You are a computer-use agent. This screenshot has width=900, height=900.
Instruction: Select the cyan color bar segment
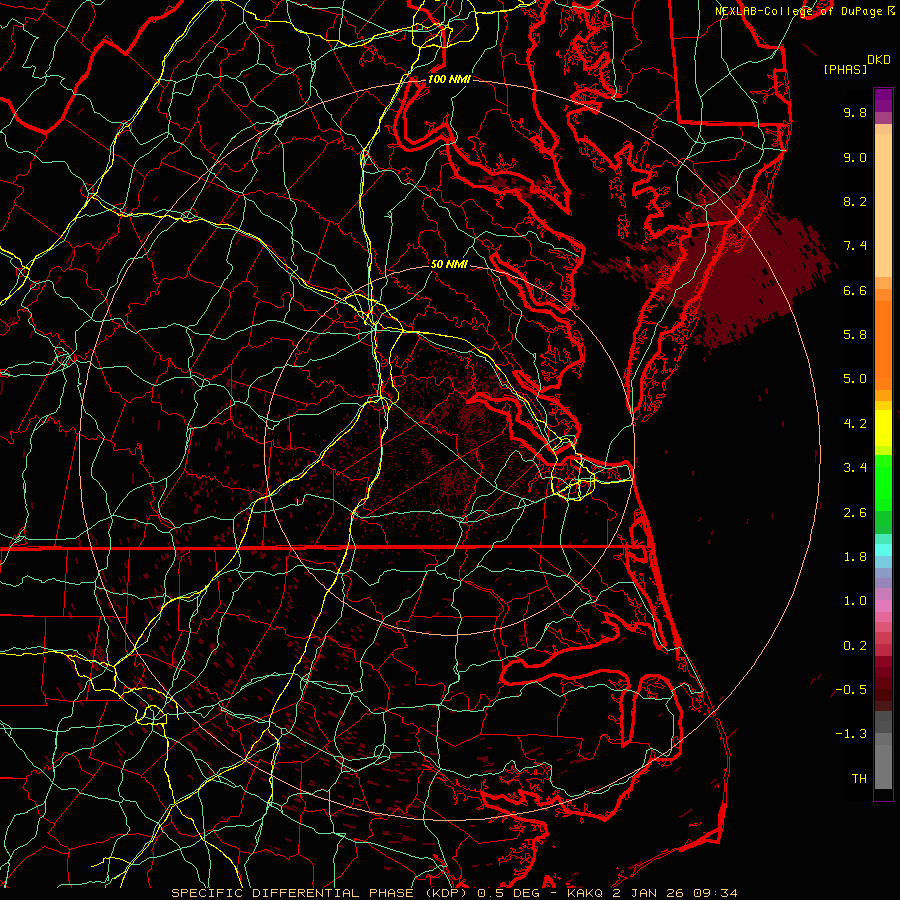point(883,550)
